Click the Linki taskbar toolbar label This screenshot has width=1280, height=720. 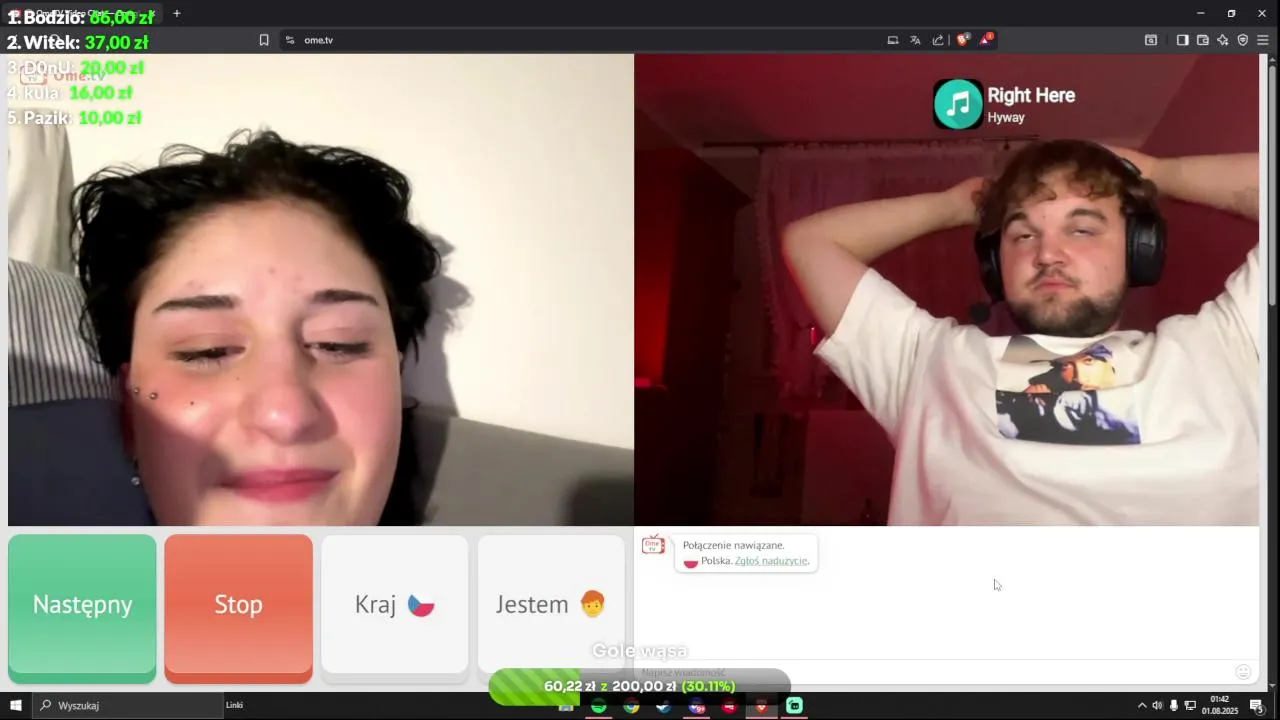coord(235,705)
